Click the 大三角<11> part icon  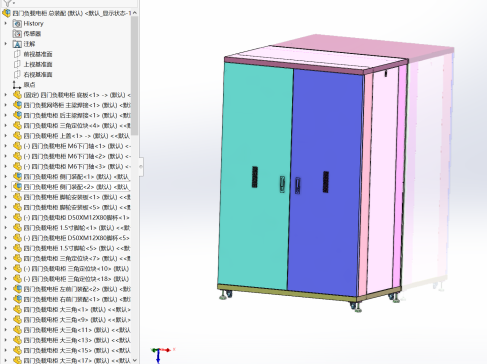tap(17, 330)
